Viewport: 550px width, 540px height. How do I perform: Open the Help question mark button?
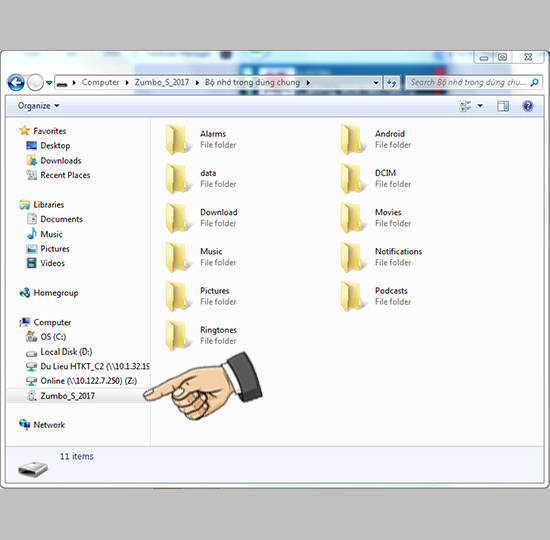tap(528, 106)
